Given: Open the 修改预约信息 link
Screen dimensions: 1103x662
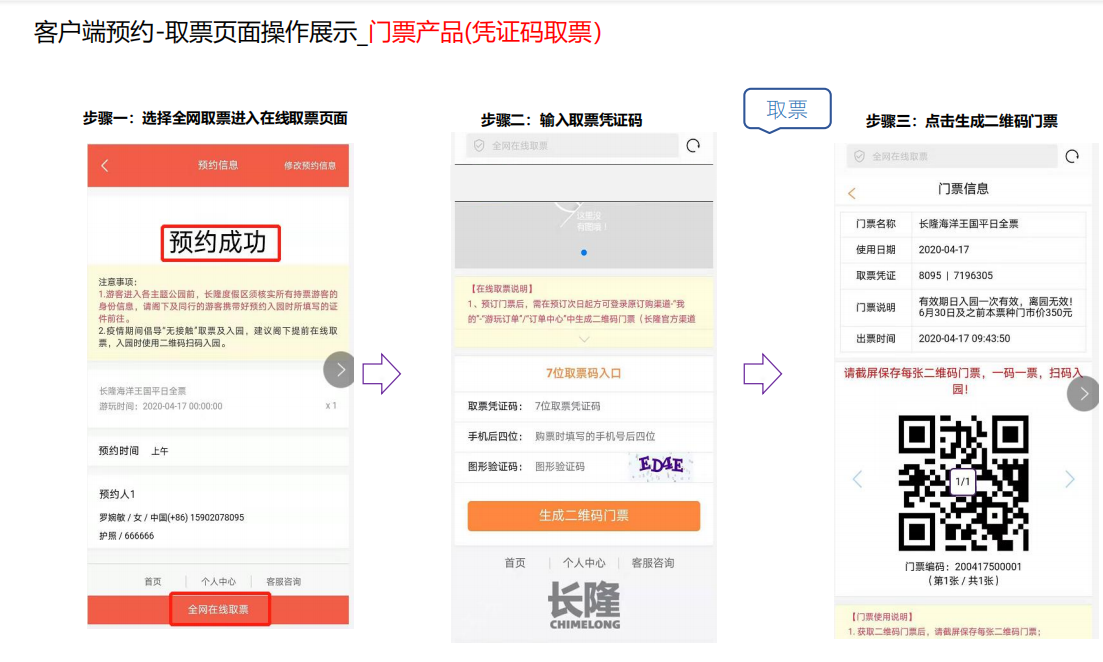Looking at the screenshot, I should click(x=310, y=165).
